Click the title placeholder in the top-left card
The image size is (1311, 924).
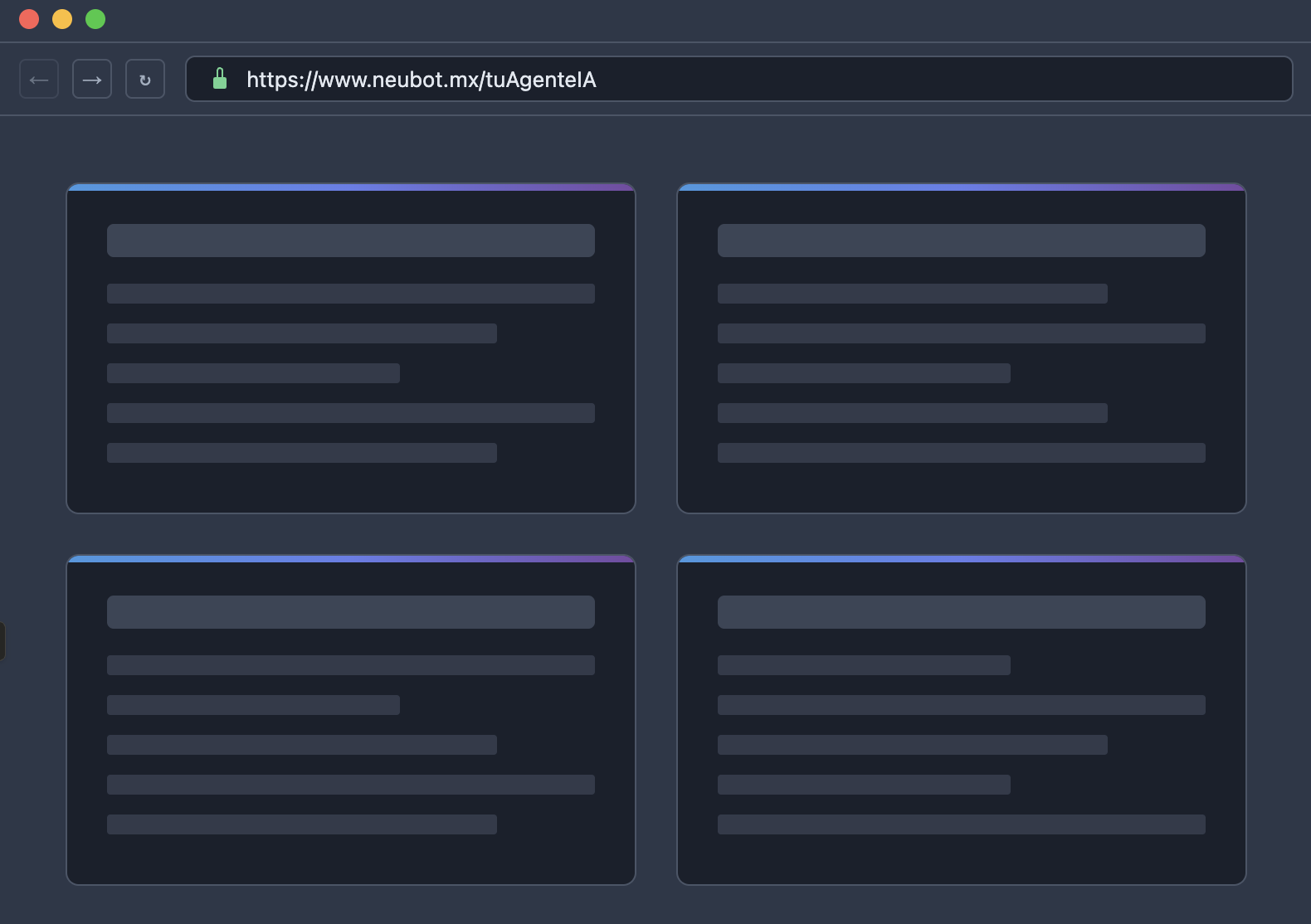pos(351,241)
